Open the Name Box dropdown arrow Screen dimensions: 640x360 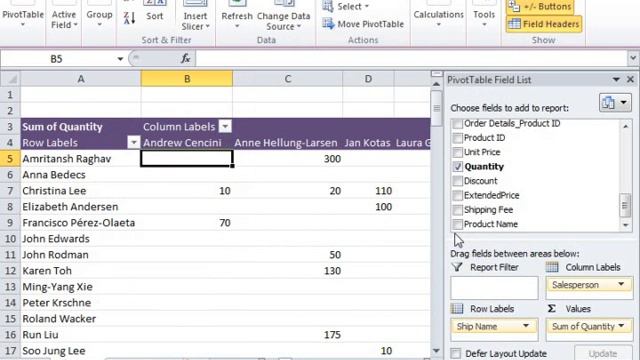[x=120, y=59]
